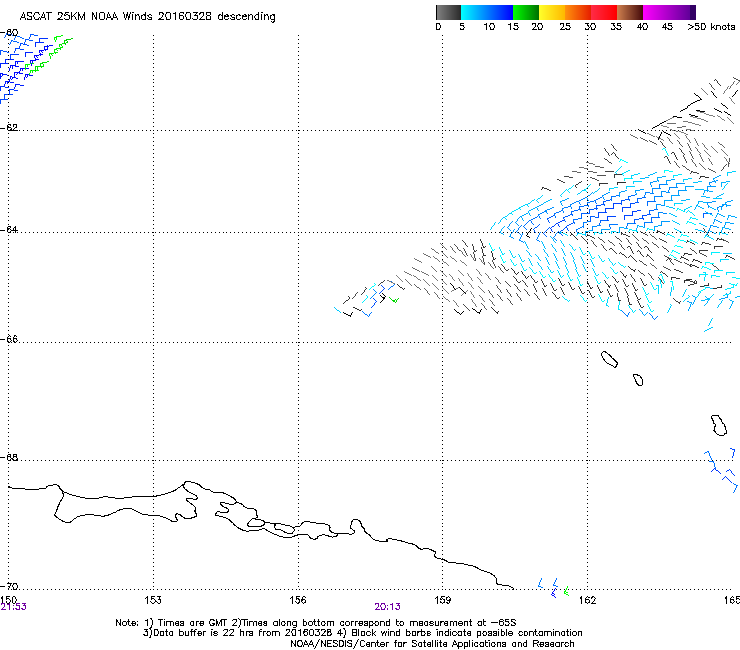
Task: Click latitude label -68
Action: coord(10,457)
